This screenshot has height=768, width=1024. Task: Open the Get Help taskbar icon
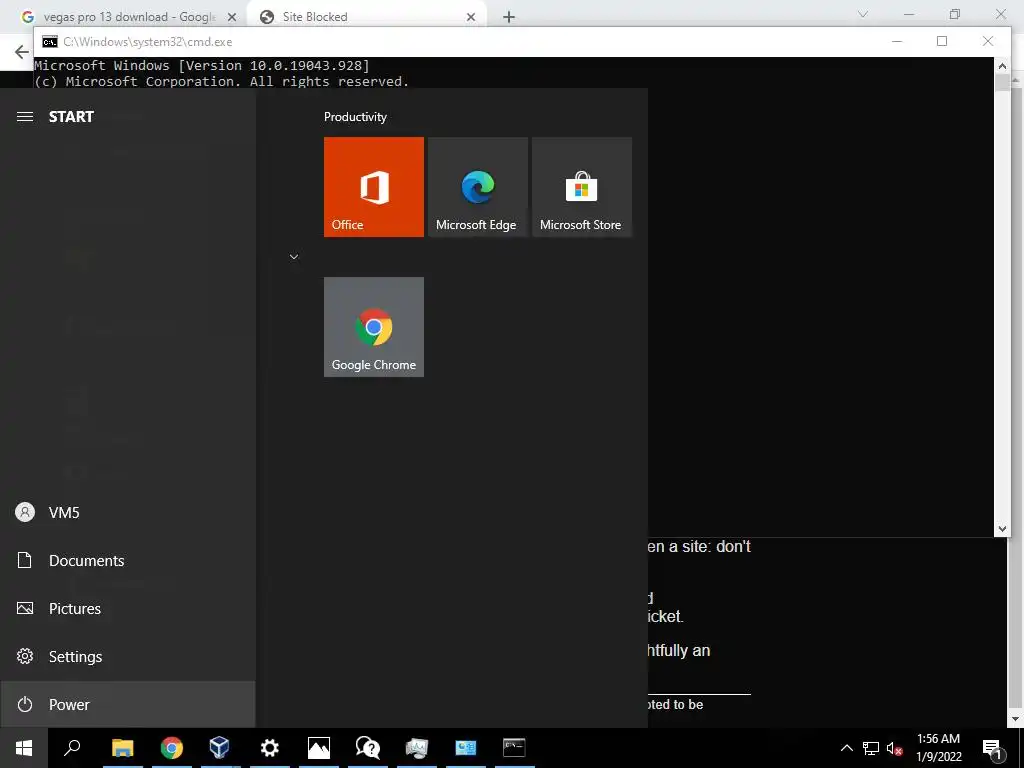pos(368,748)
